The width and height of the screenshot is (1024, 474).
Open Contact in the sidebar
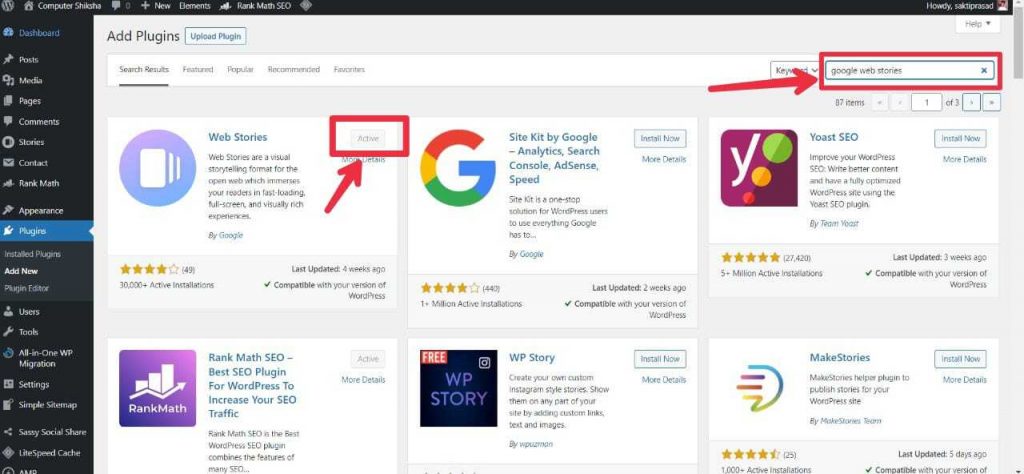click(x=33, y=163)
